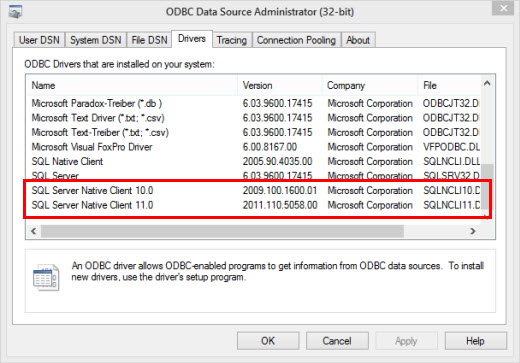Screen dimensions: 520x363
Task: Click the horizontal scrollbar thumb
Action: click(222, 231)
